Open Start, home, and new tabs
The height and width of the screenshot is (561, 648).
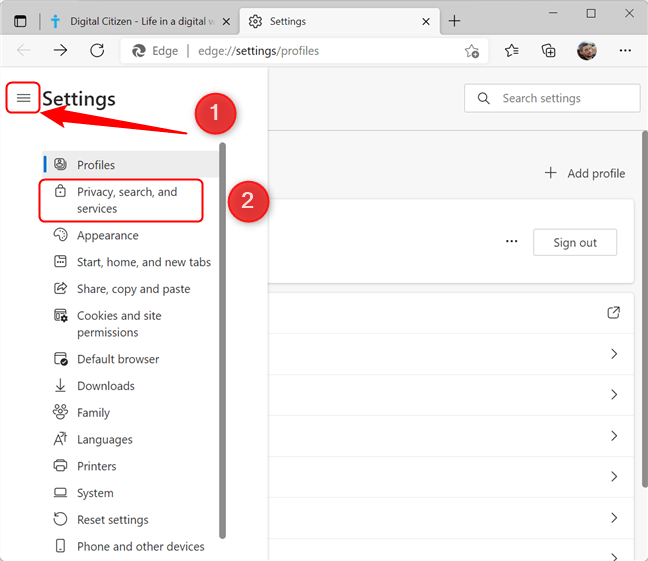click(x=130, y=262)
